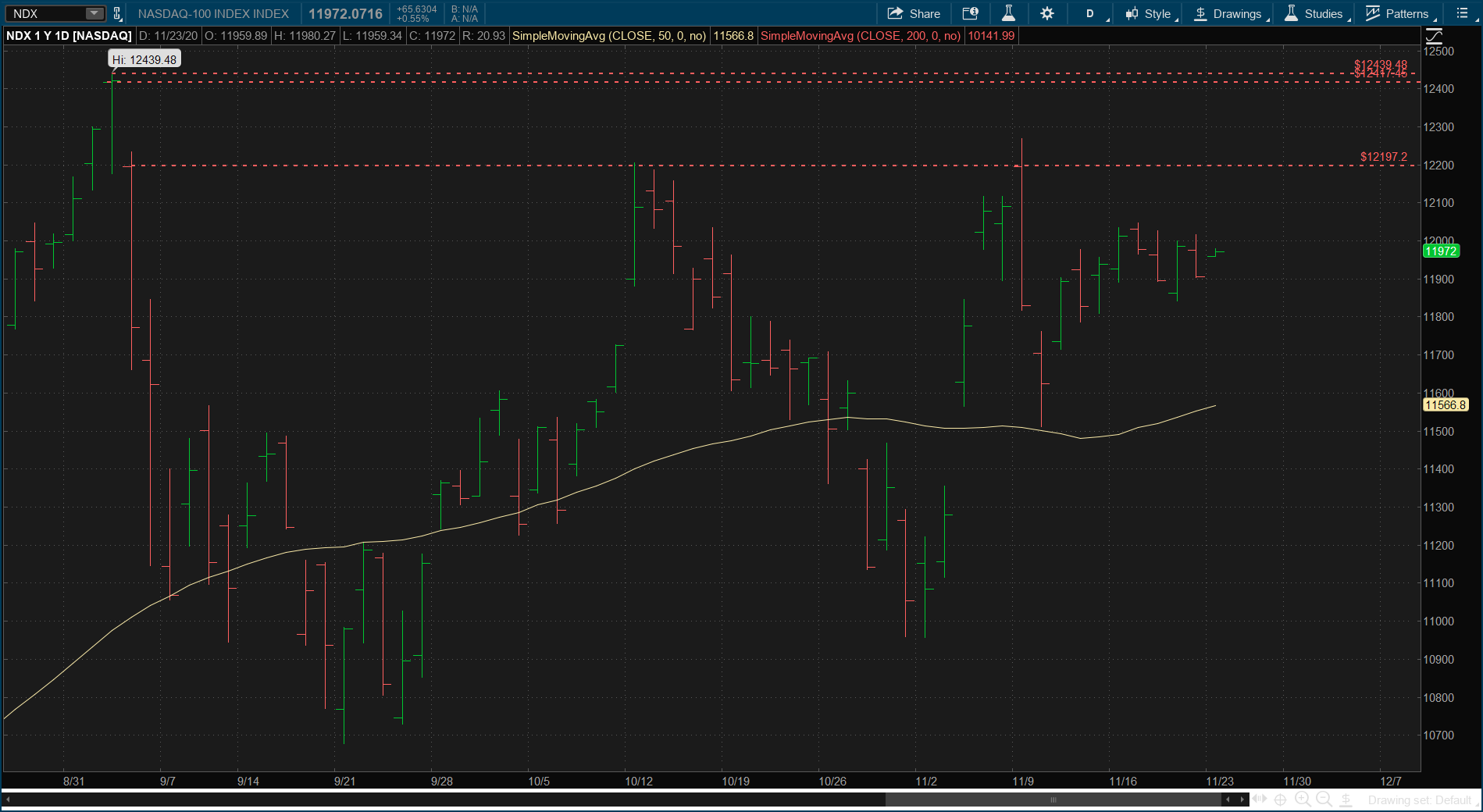Viewport: 1483px width, 812px height.
Task: Click the expand time axis icon
Action: click(x=1260, y=800)
